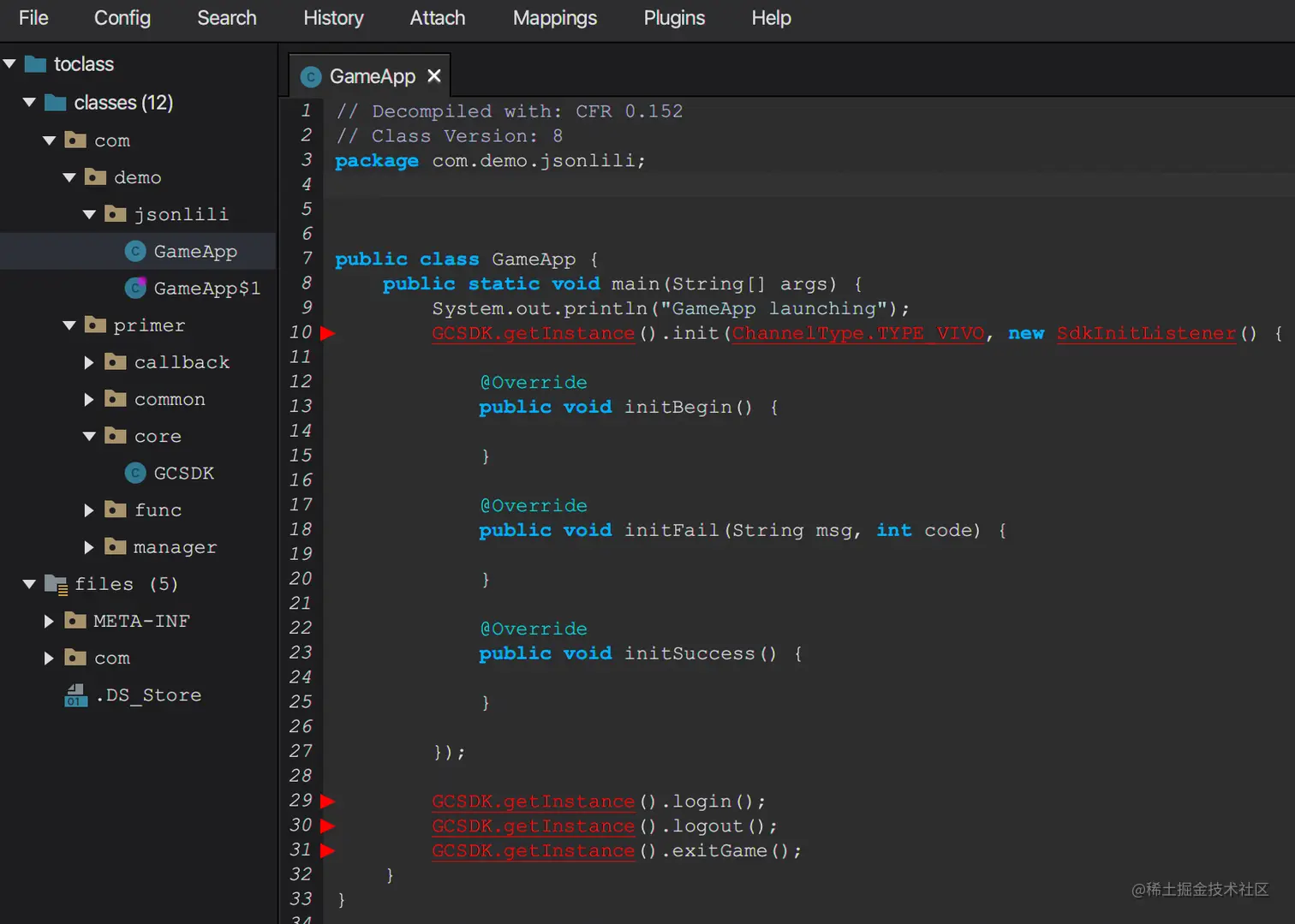1295x924 pixels.
Task: Click the GCSDK class icon in tree
Action: [135, 473]
